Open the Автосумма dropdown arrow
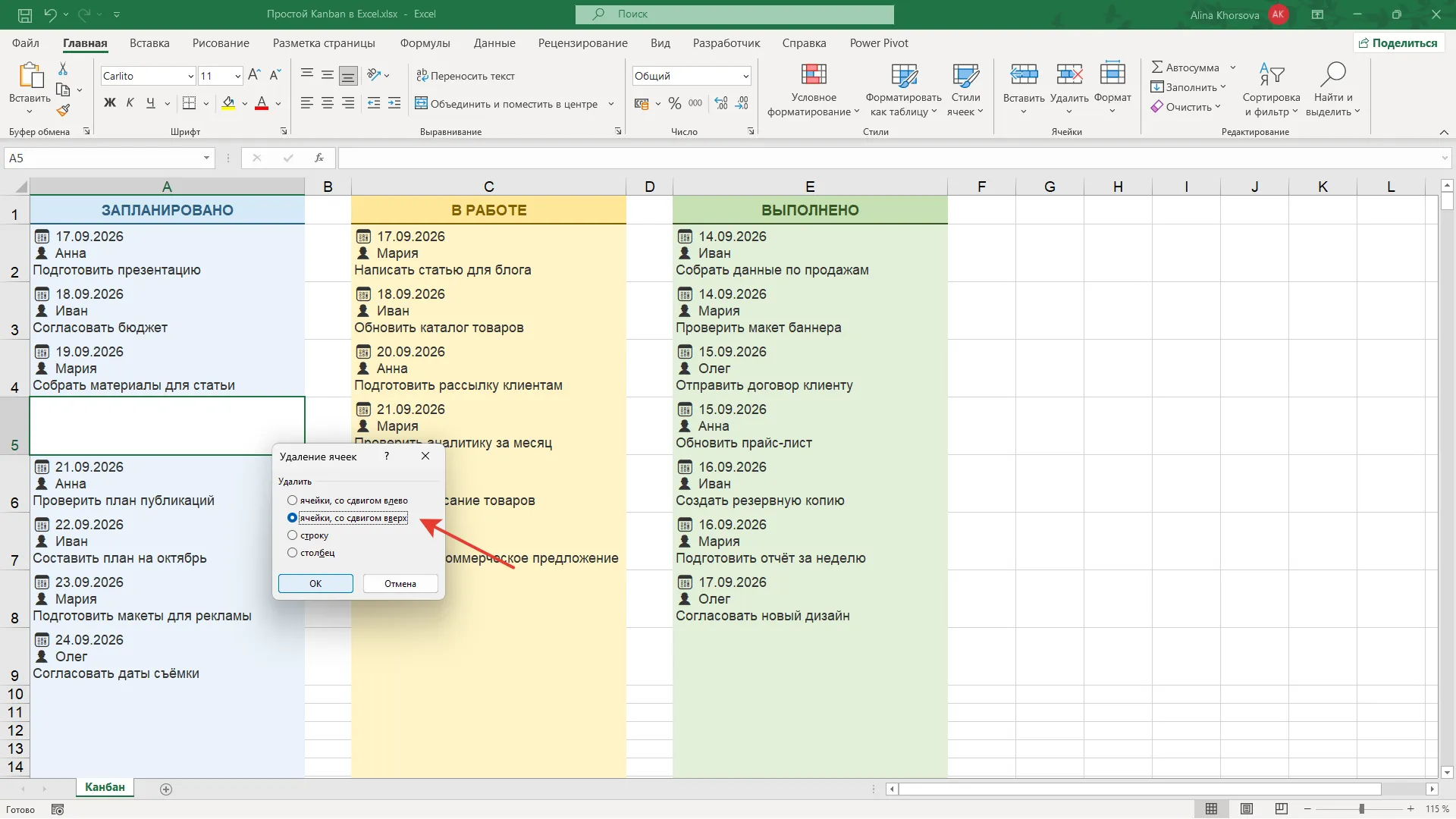Viewport: 1456px width, 819px height. (x=1233, y=67)
